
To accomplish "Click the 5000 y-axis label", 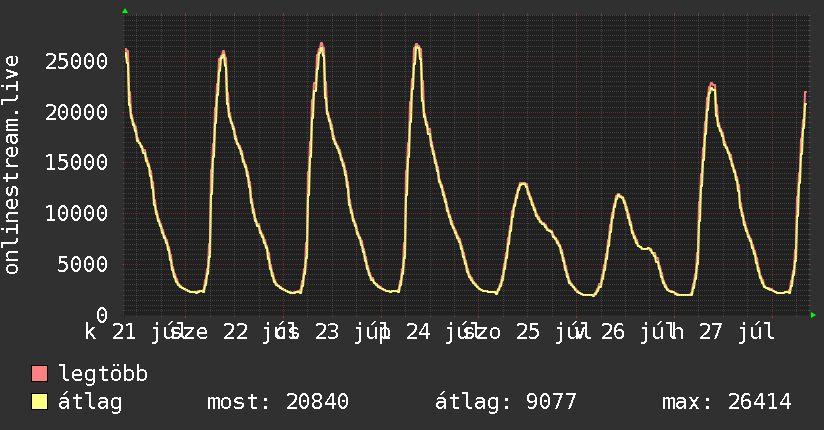I will pos(83,264).
